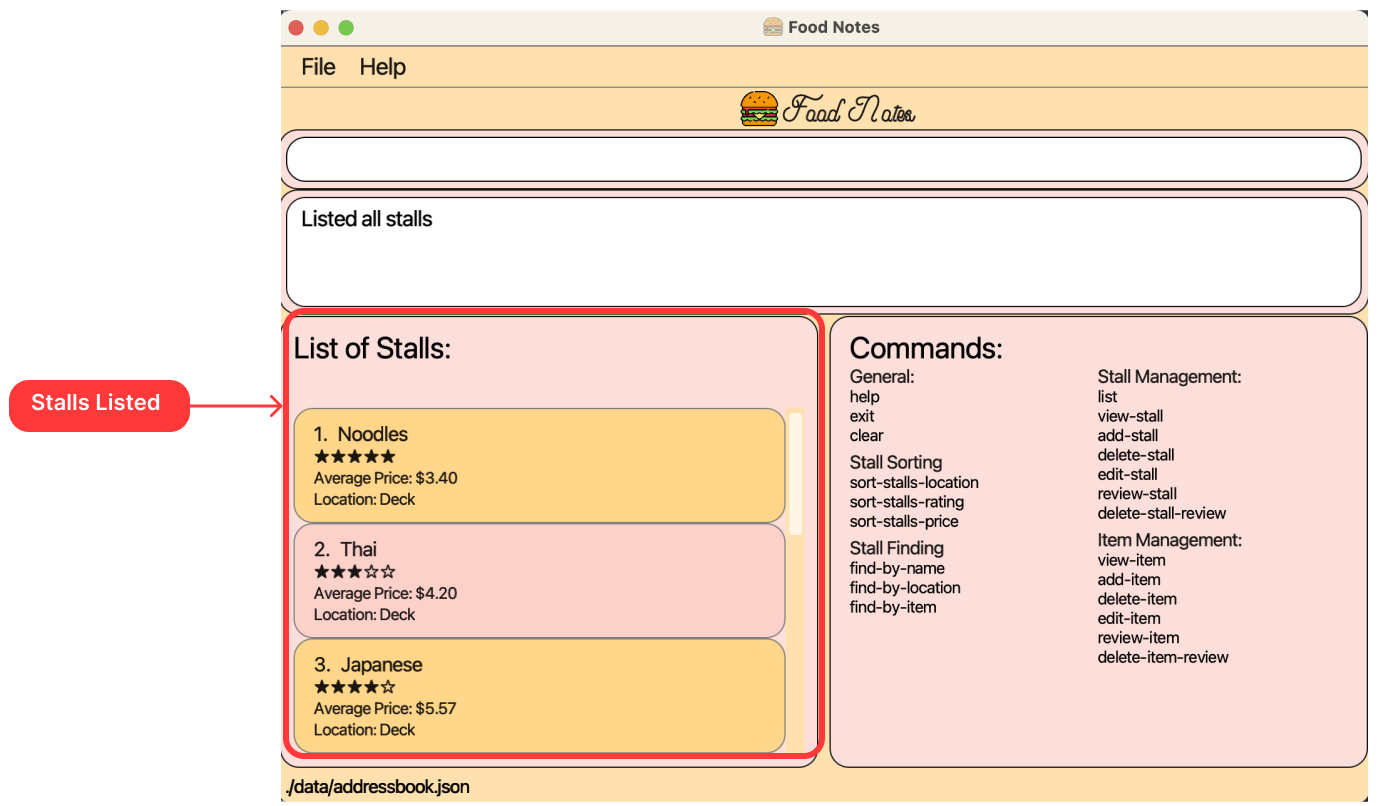Click the 'Commands:' heading

926,348
